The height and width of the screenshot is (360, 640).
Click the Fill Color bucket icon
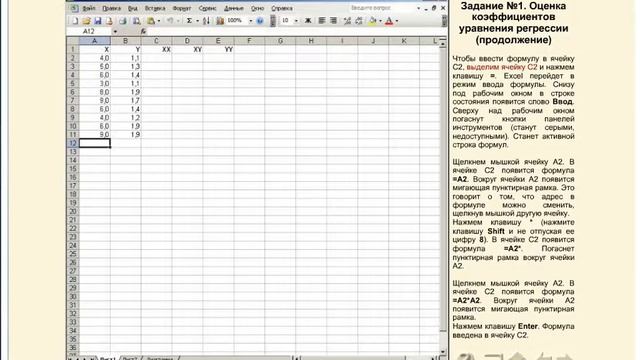pos(372,21)
